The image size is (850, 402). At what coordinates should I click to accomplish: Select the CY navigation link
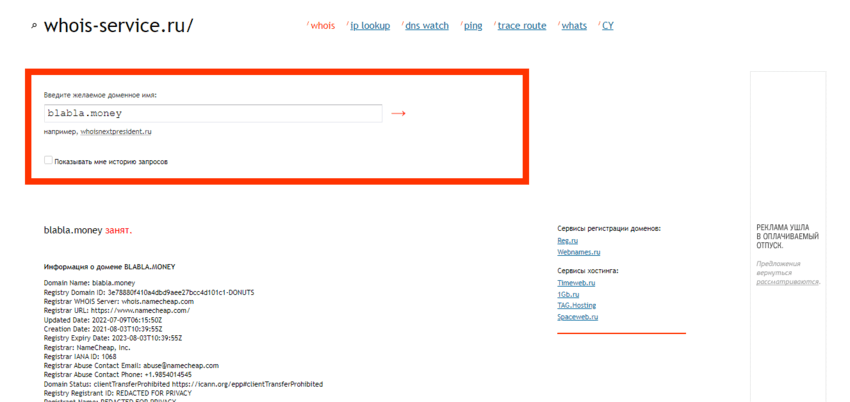tap(607, 26)
